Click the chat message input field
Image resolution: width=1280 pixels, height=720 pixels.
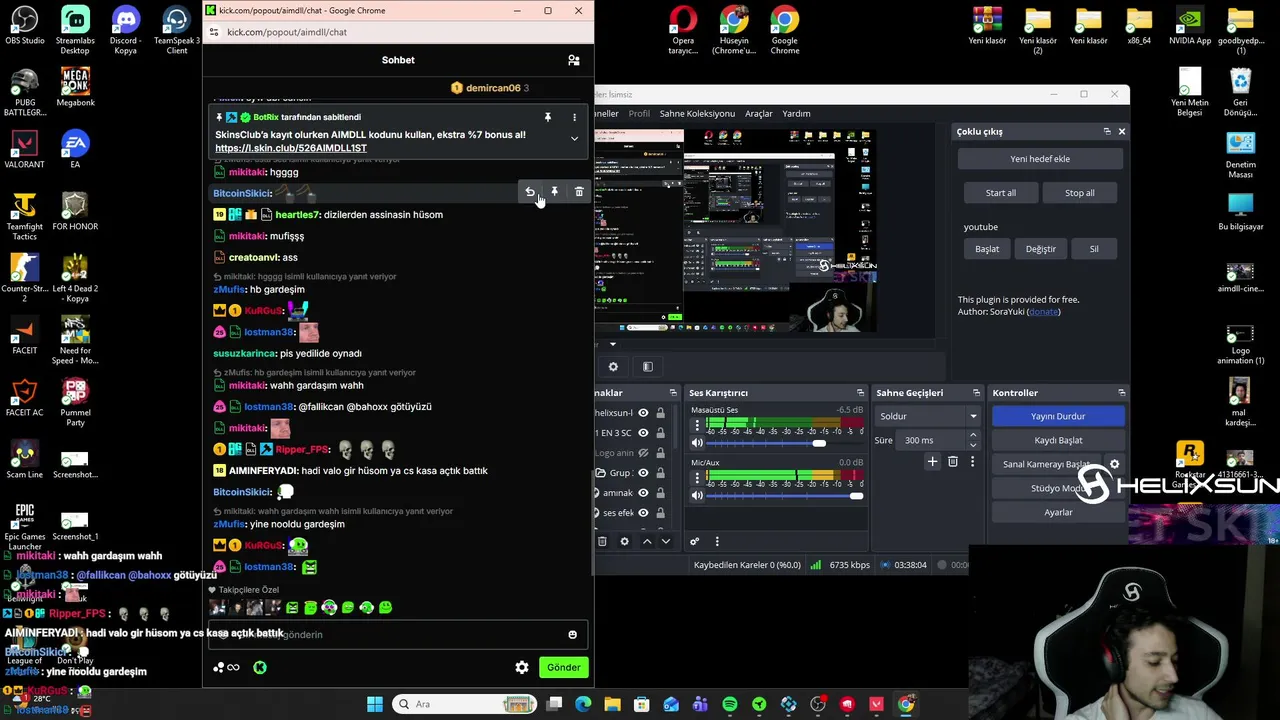(398, 634)
